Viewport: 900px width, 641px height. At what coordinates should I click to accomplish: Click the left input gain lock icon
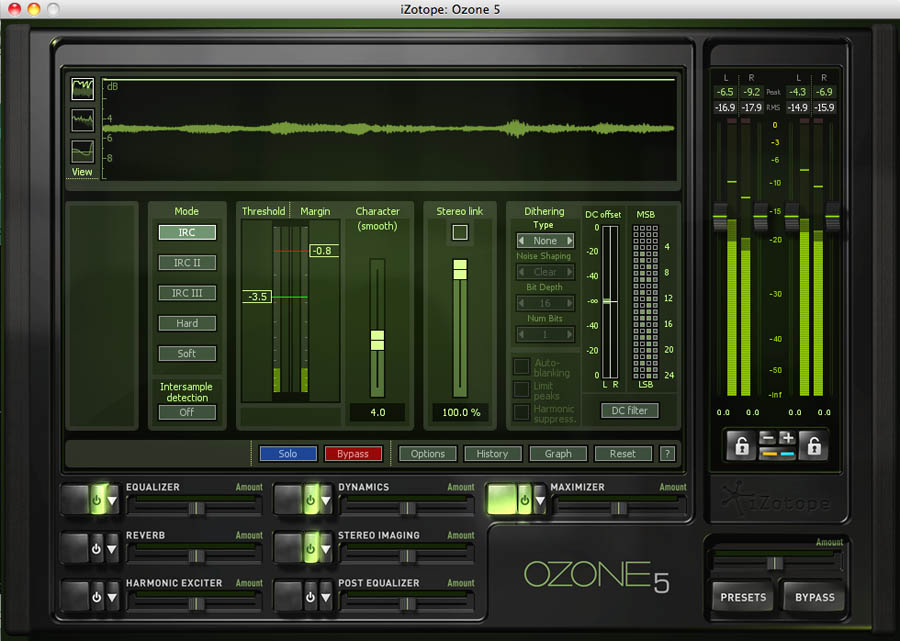[x=741, y=446]
